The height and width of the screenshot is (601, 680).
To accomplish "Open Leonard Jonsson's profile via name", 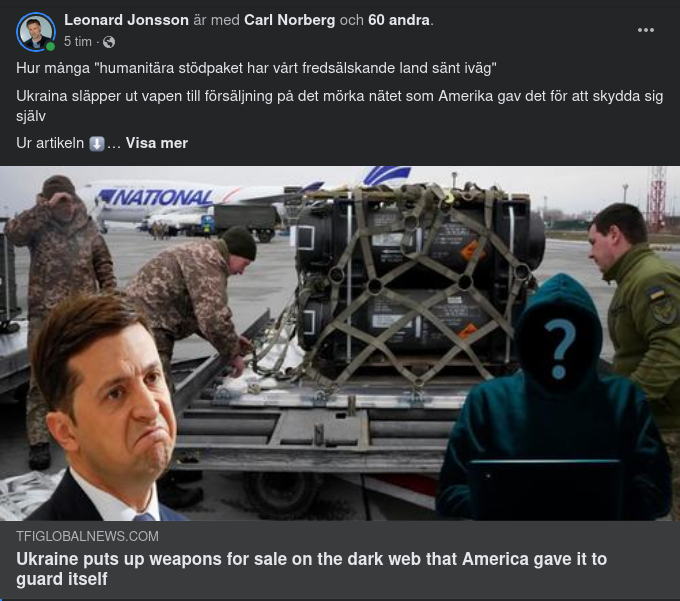I will click(126, 20).
